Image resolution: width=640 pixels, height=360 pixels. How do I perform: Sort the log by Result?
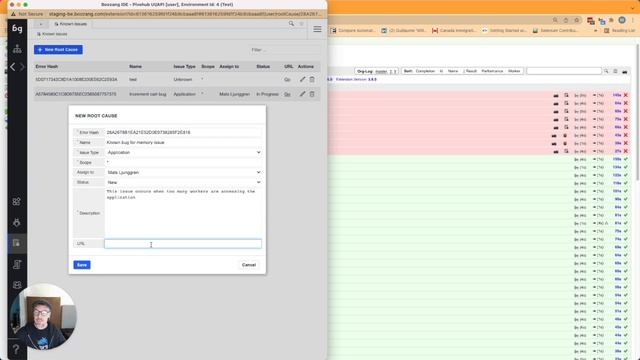point(471,71)
